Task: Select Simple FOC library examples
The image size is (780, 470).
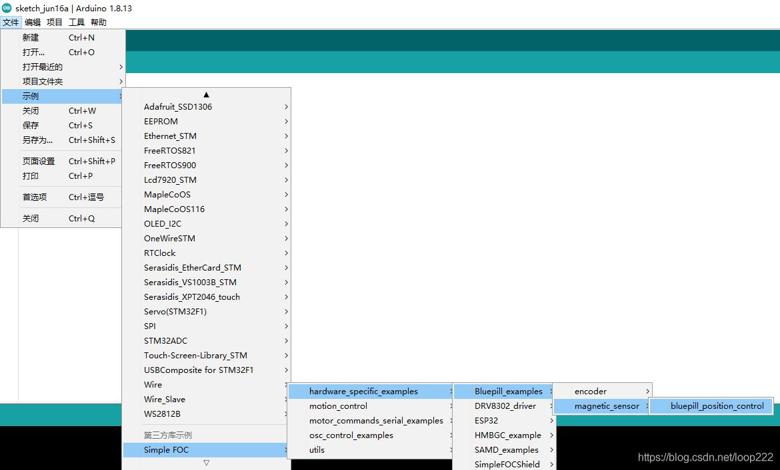Action: [x=206, y=450]
